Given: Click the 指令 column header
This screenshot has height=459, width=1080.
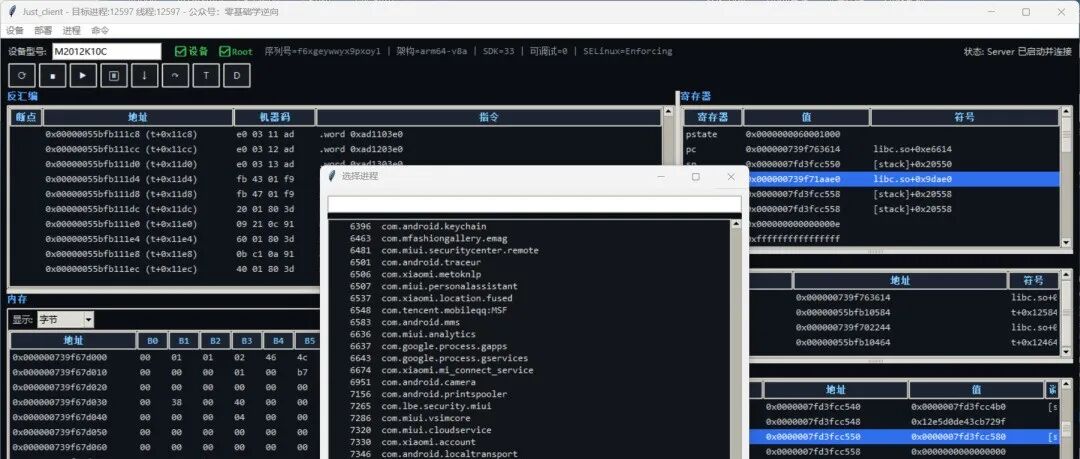Looking at the screenshot, I should [x=488, y=117].
